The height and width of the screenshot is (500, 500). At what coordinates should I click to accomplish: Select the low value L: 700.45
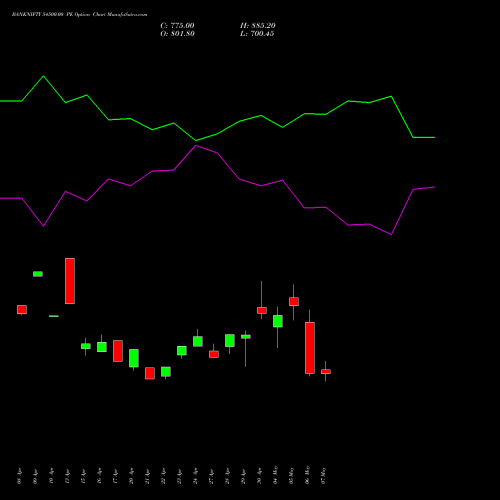[x=257, y=34]
